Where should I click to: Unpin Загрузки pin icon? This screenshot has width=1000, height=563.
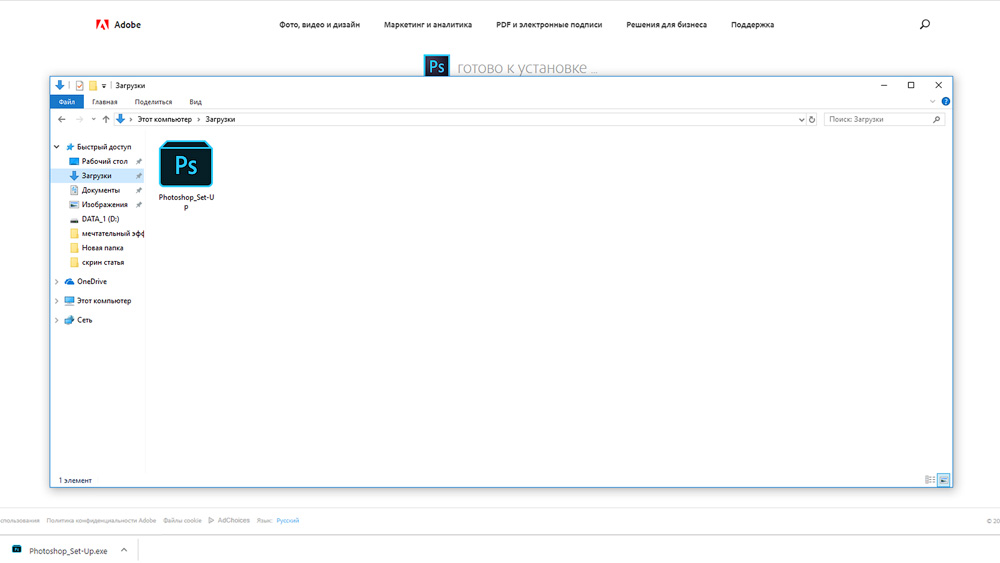click(138, 175)
